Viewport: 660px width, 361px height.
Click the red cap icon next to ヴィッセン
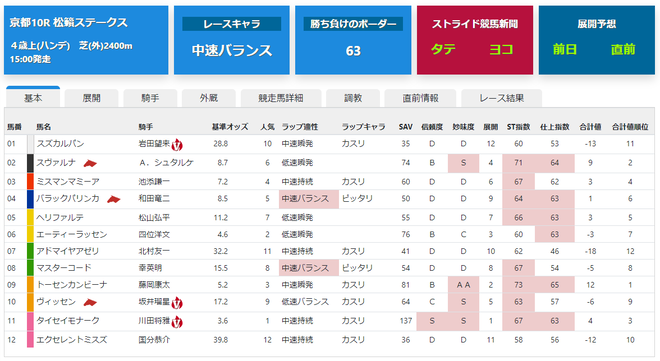90,302
